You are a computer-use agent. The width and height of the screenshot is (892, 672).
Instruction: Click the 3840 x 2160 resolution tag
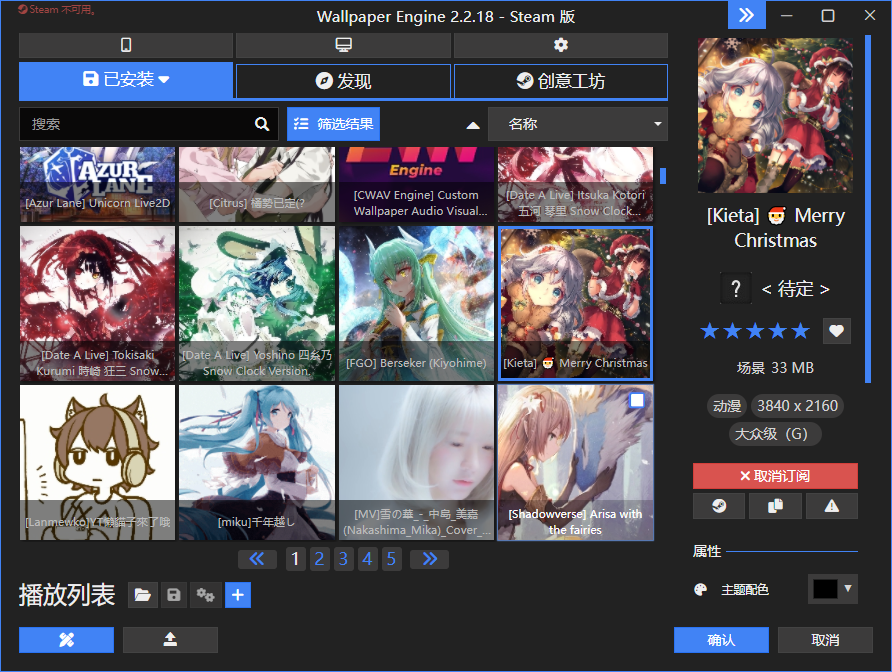coord(797,406)
